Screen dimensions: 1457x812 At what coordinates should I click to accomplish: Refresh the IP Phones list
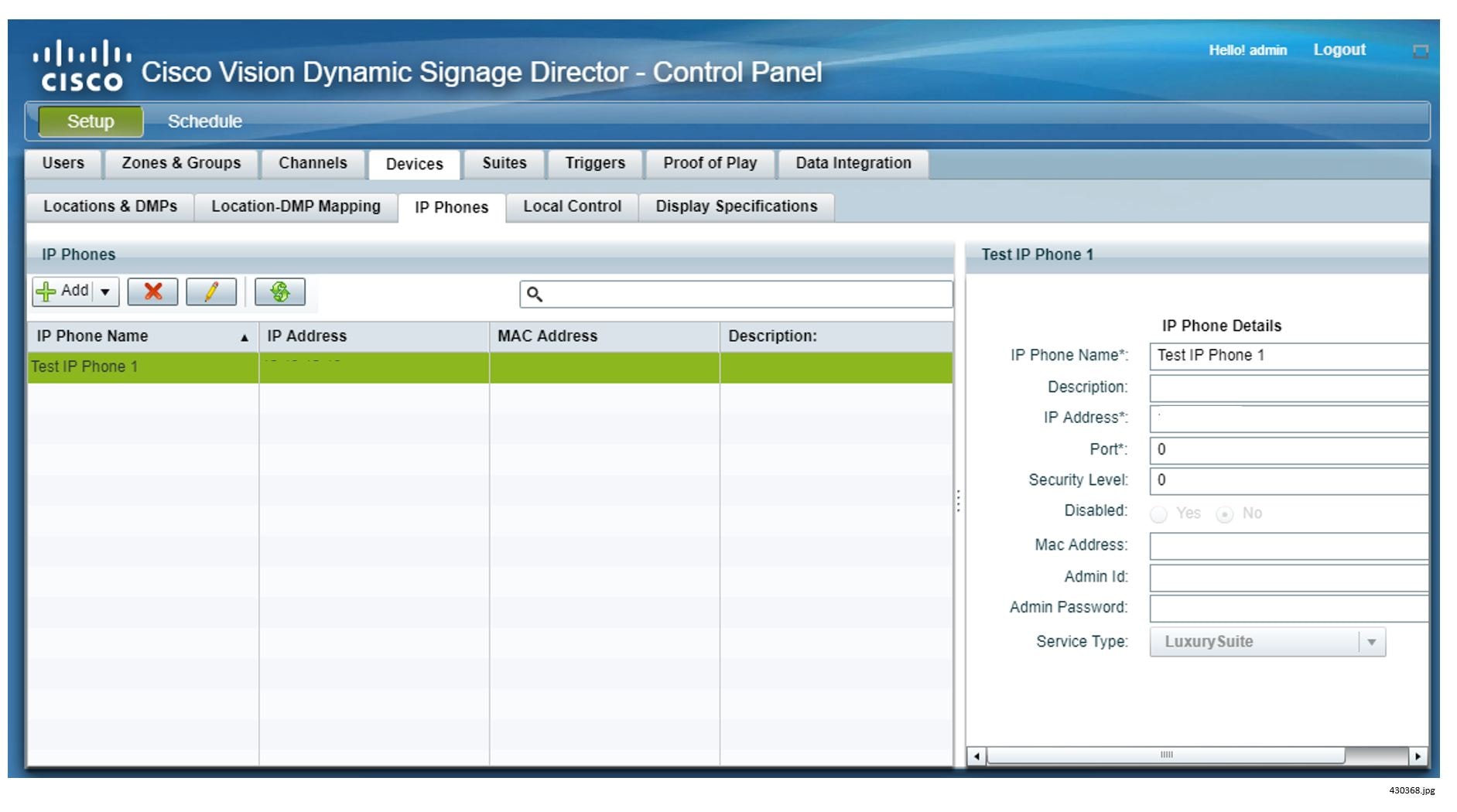click(280, 292)
